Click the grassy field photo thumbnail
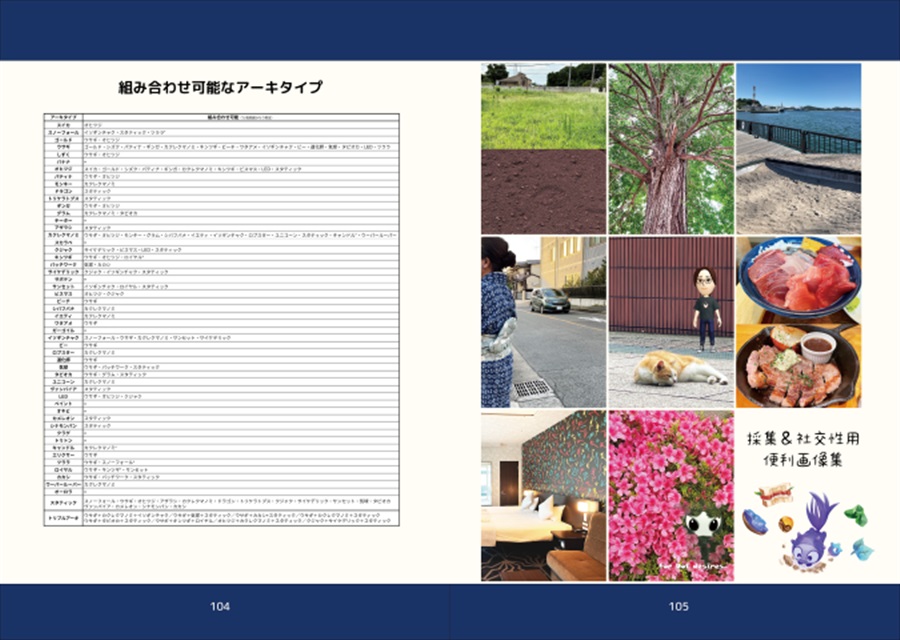 [543, 106]
